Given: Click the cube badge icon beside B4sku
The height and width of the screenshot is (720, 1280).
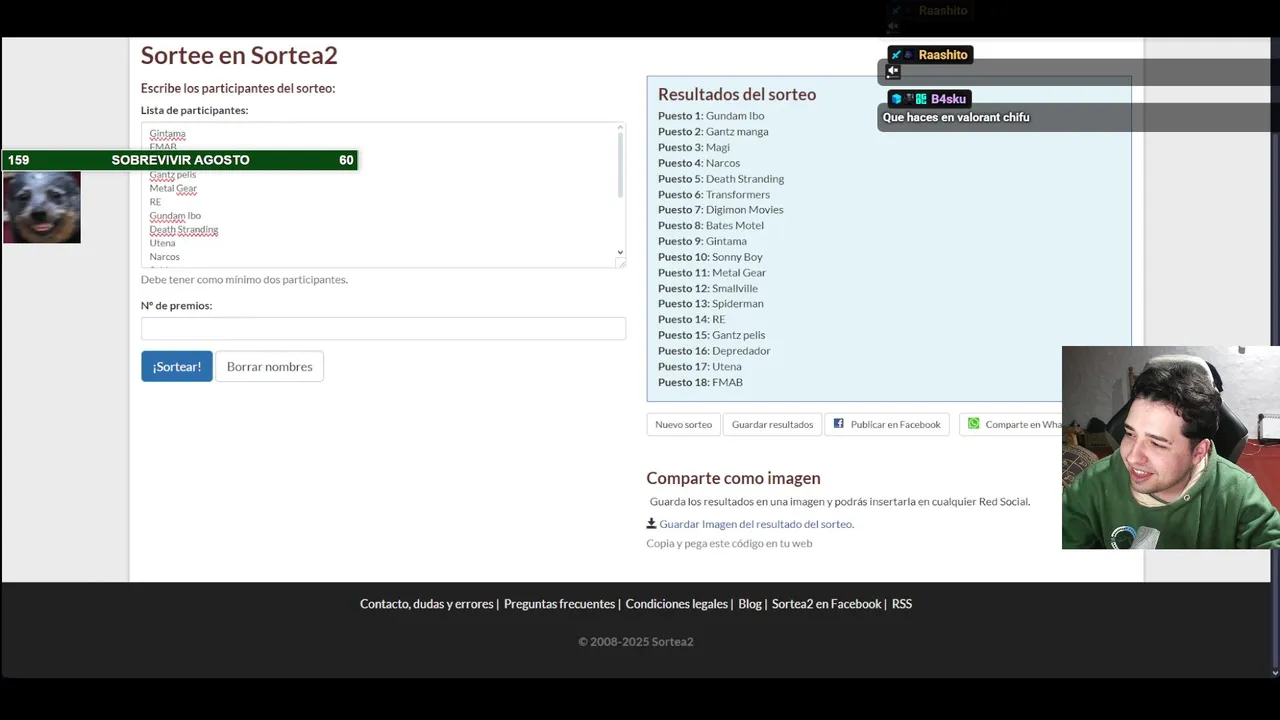Looking at the screenshot, I should coord(896,99).
